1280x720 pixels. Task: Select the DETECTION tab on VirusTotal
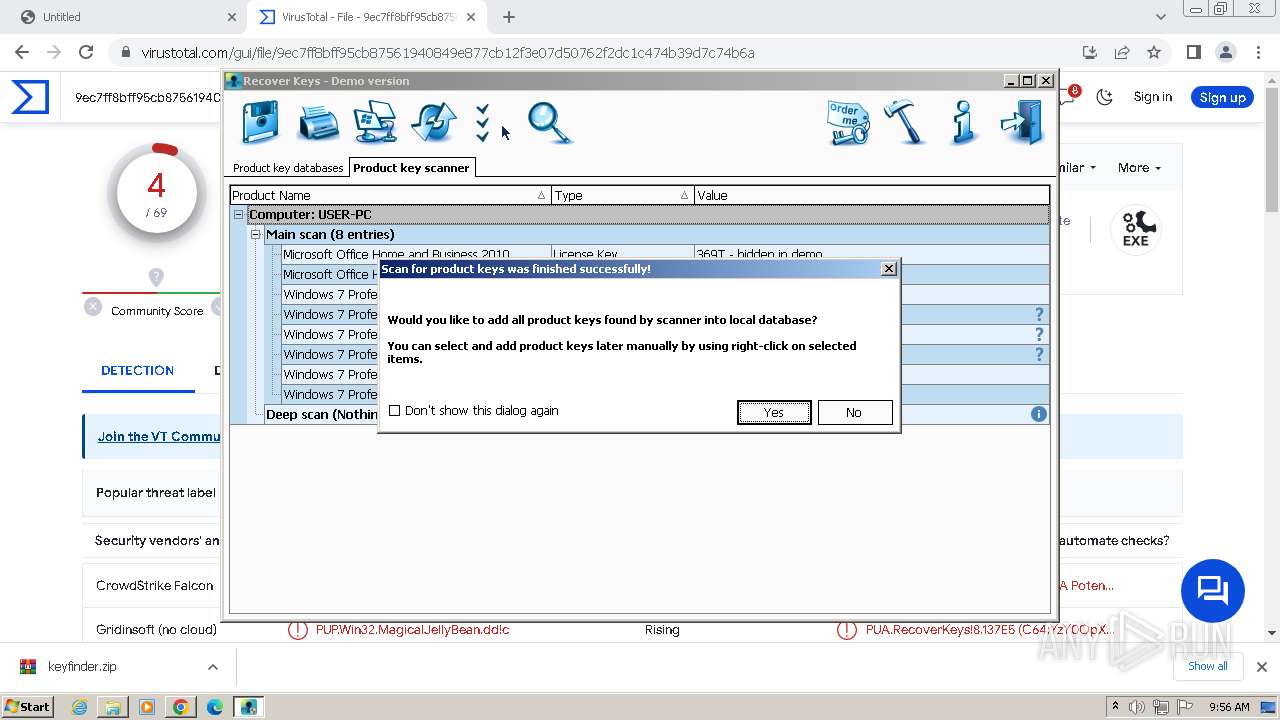(137, 370)
